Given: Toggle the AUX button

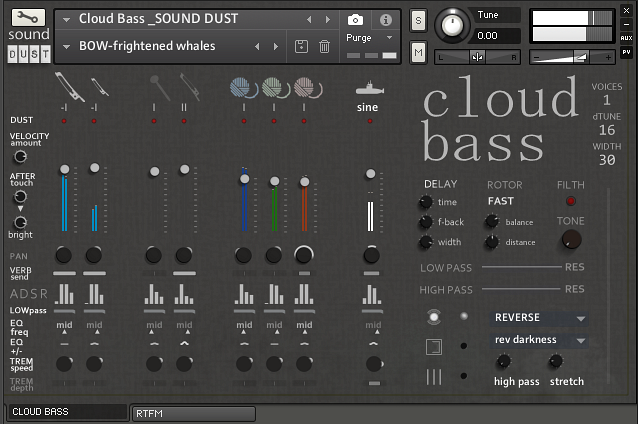Looking at the screenshot, I should tap(626, 38).
